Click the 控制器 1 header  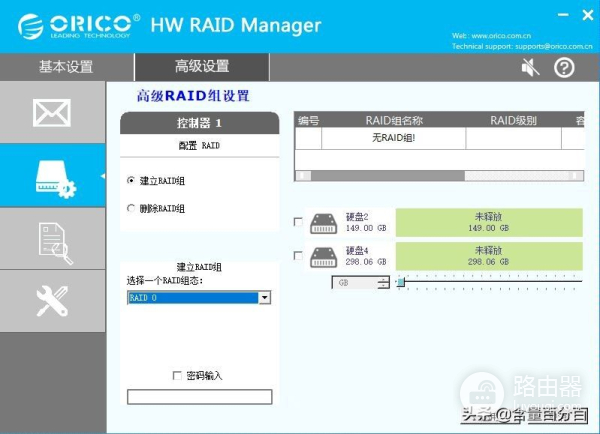[199, 123]
